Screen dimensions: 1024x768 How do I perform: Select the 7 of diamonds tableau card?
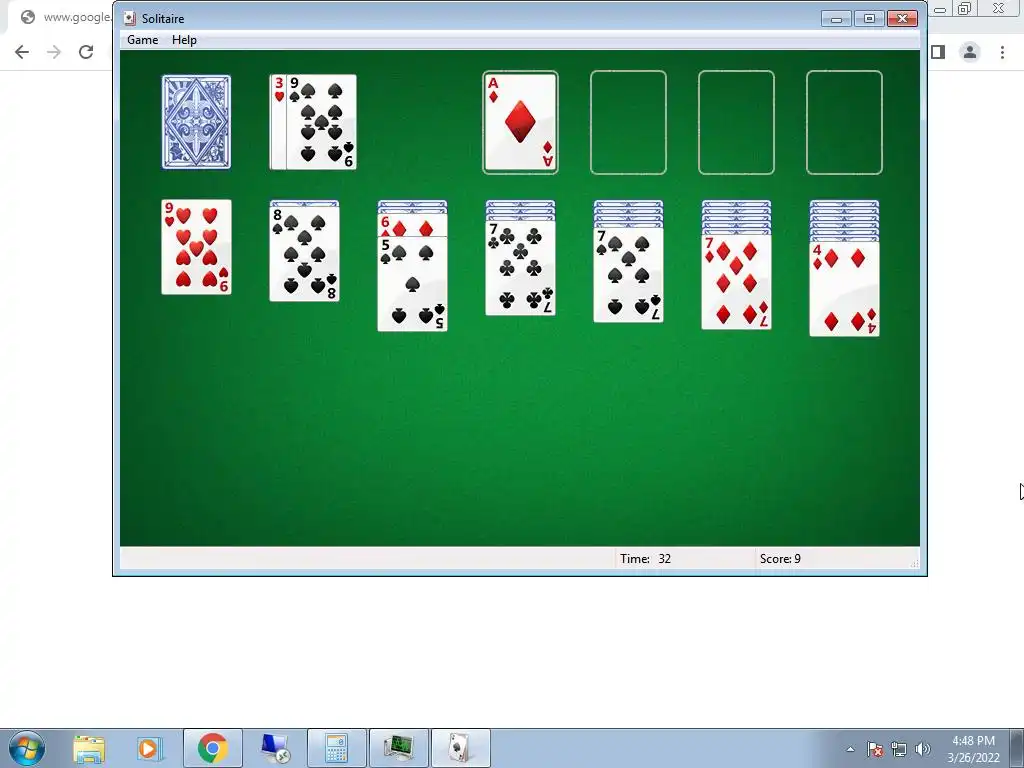[736, 282]
